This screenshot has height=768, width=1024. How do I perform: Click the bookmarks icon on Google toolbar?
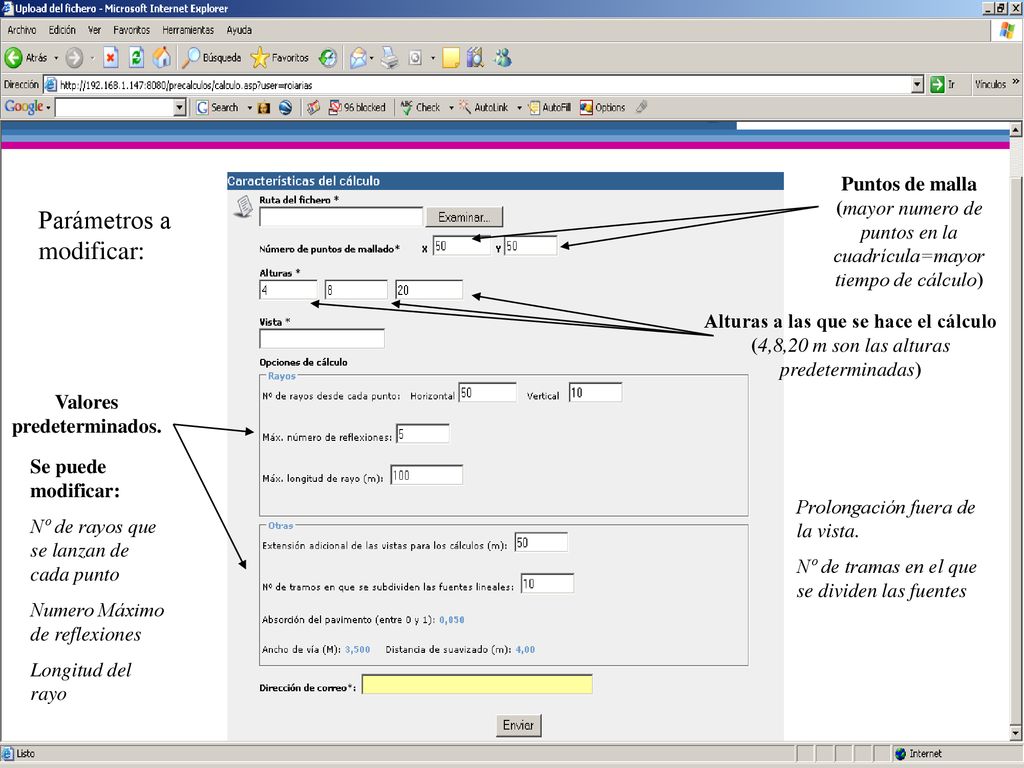point(313,108)
